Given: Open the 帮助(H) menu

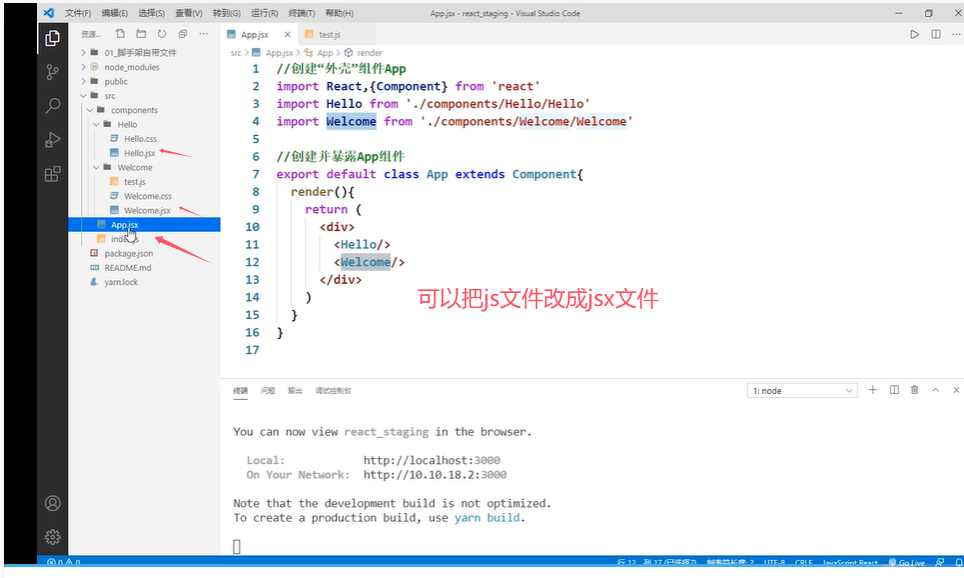Looking at the screenshot, I should click(x=339, y=13).
